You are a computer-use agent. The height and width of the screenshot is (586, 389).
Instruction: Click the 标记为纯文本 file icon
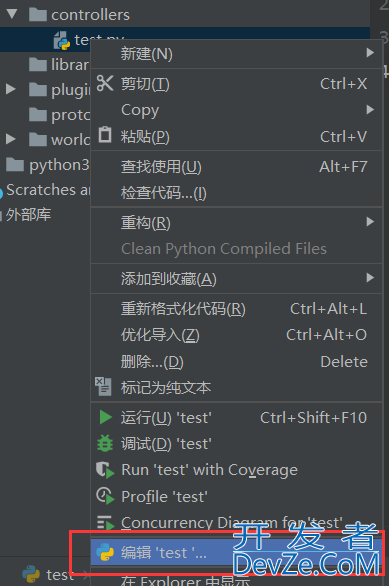[x=103, y=386]
